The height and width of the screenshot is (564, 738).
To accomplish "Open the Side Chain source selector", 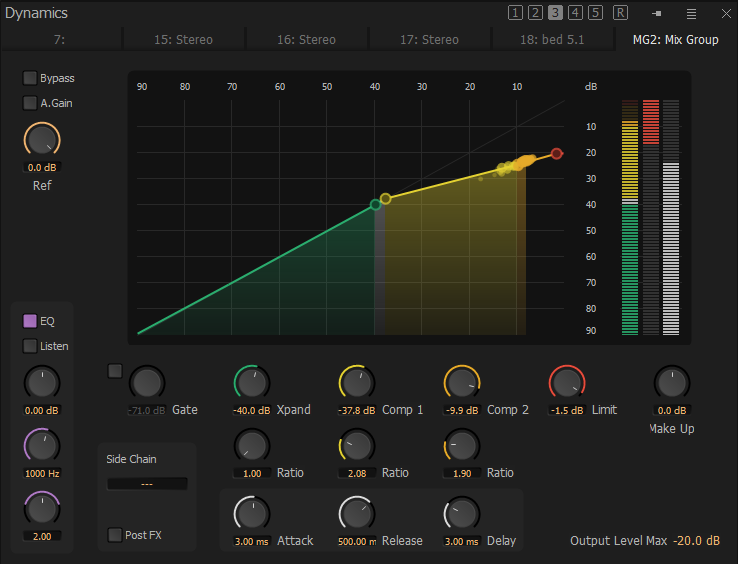I will tap(147, 484).
